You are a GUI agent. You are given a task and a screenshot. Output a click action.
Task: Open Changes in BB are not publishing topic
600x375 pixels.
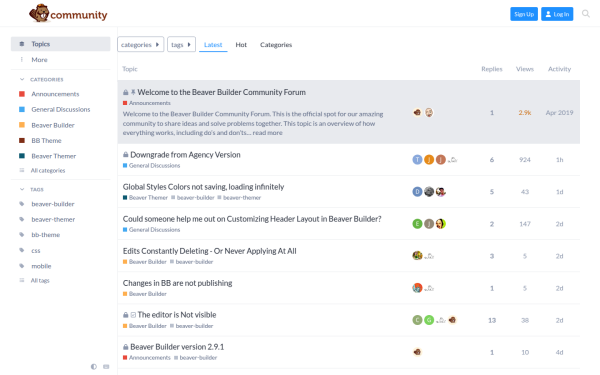click(x=177, y=283)
